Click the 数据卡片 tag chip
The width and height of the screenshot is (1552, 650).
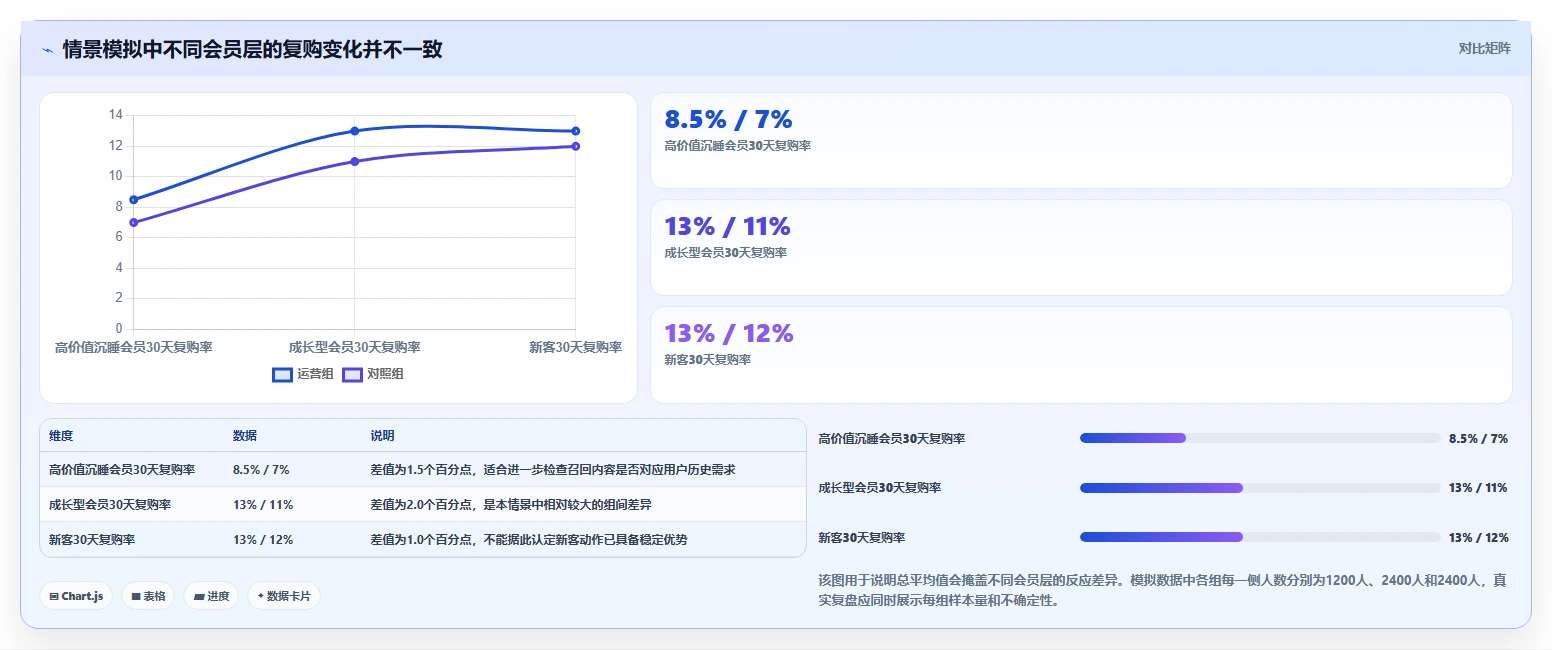(x=284, y=596)
